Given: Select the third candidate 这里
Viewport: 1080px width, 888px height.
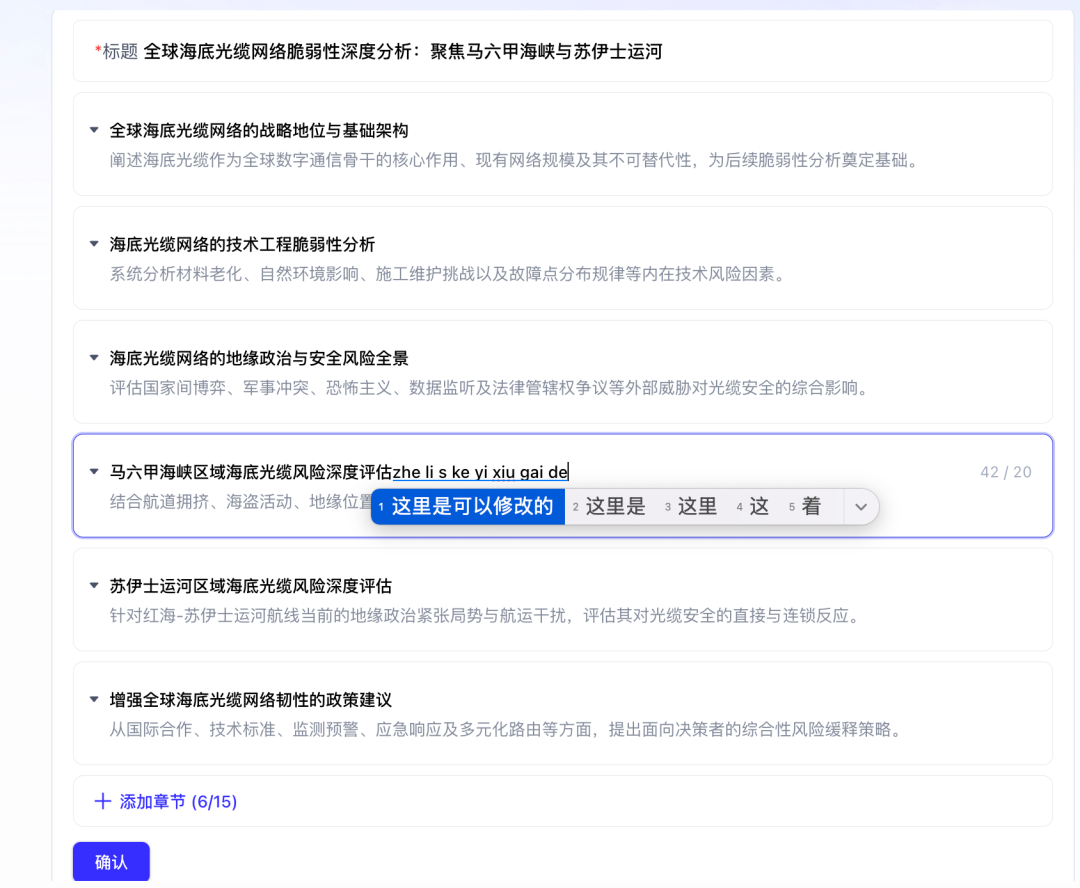Looking at the screenshot, I should pyautogui.click(x=695, y=506).
